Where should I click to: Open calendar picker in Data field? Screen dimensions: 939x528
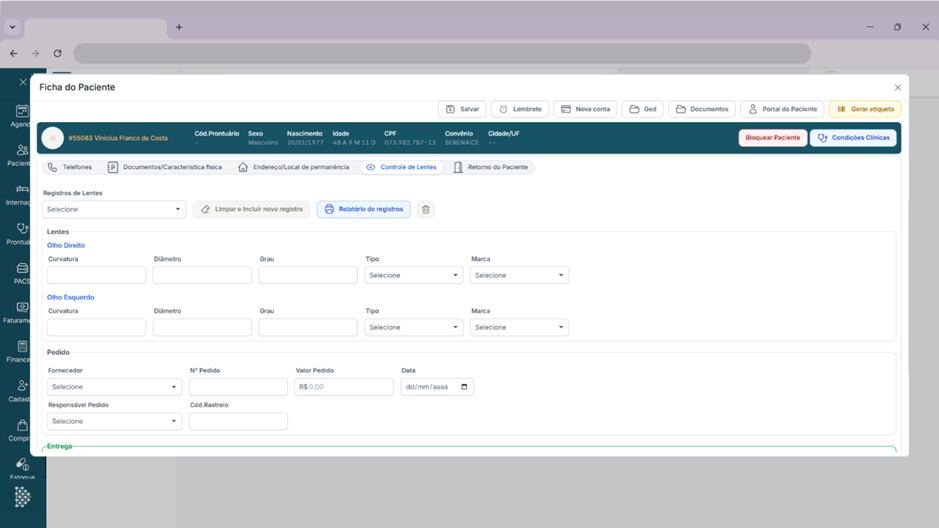point(464,387)
